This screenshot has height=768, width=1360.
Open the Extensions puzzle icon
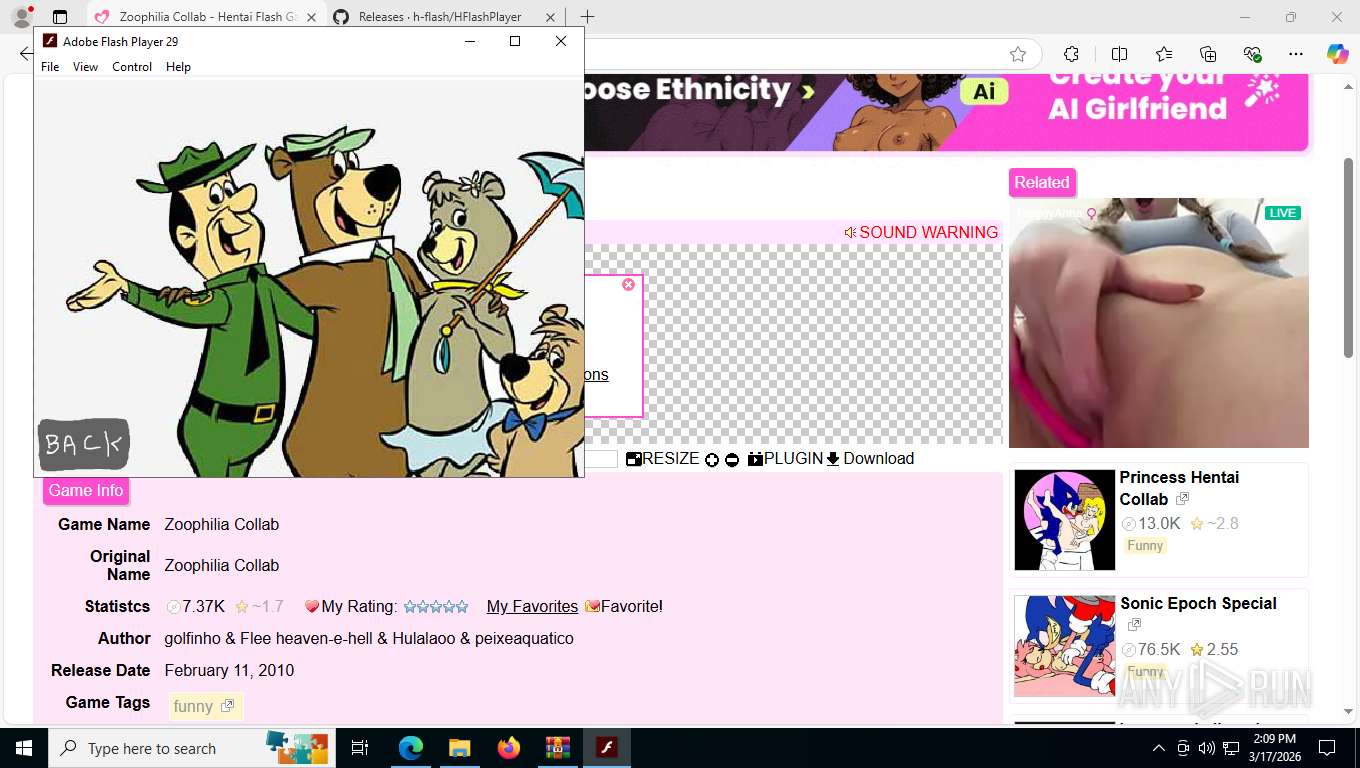[x=1071, y=54]
